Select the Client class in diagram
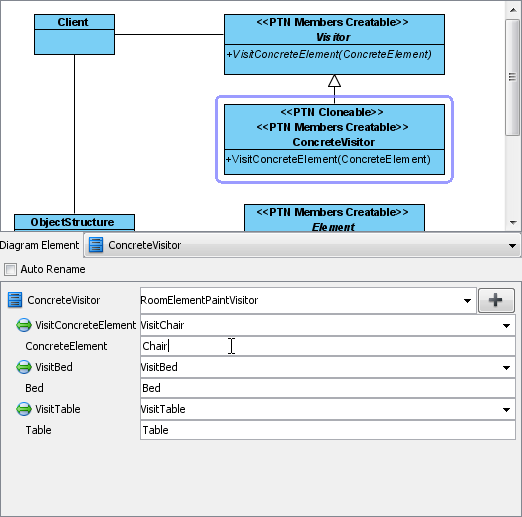 click(74, 34)
